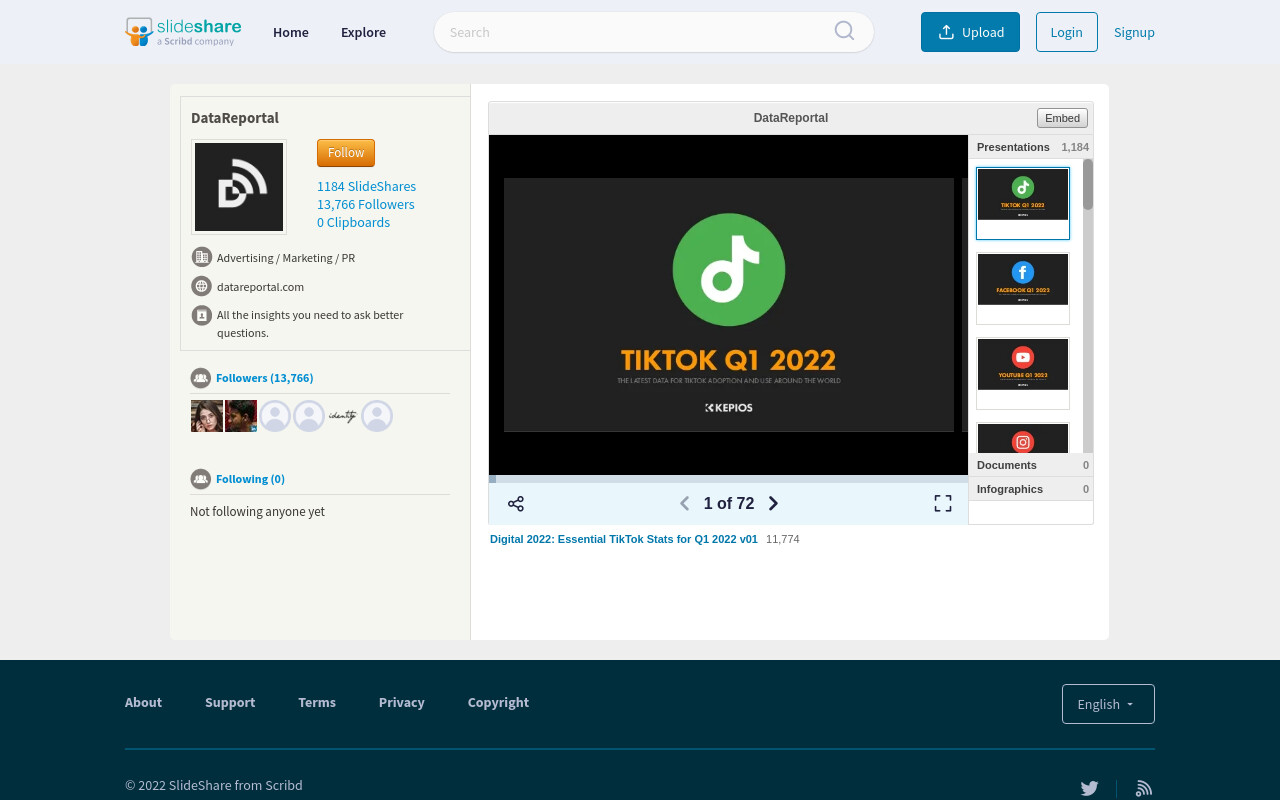Open the RSS feed icon
The height and width of the screenshot is (800, 1280).
tap(1144, 788)
